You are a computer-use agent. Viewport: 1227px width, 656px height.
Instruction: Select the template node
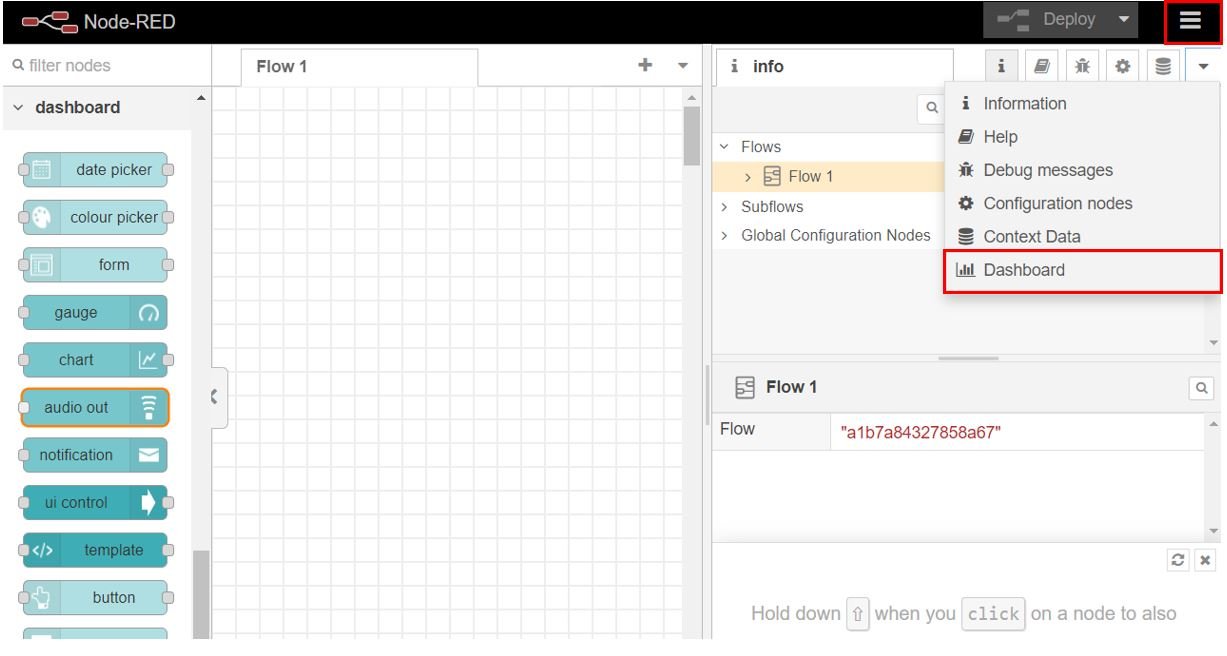(95, 550)
